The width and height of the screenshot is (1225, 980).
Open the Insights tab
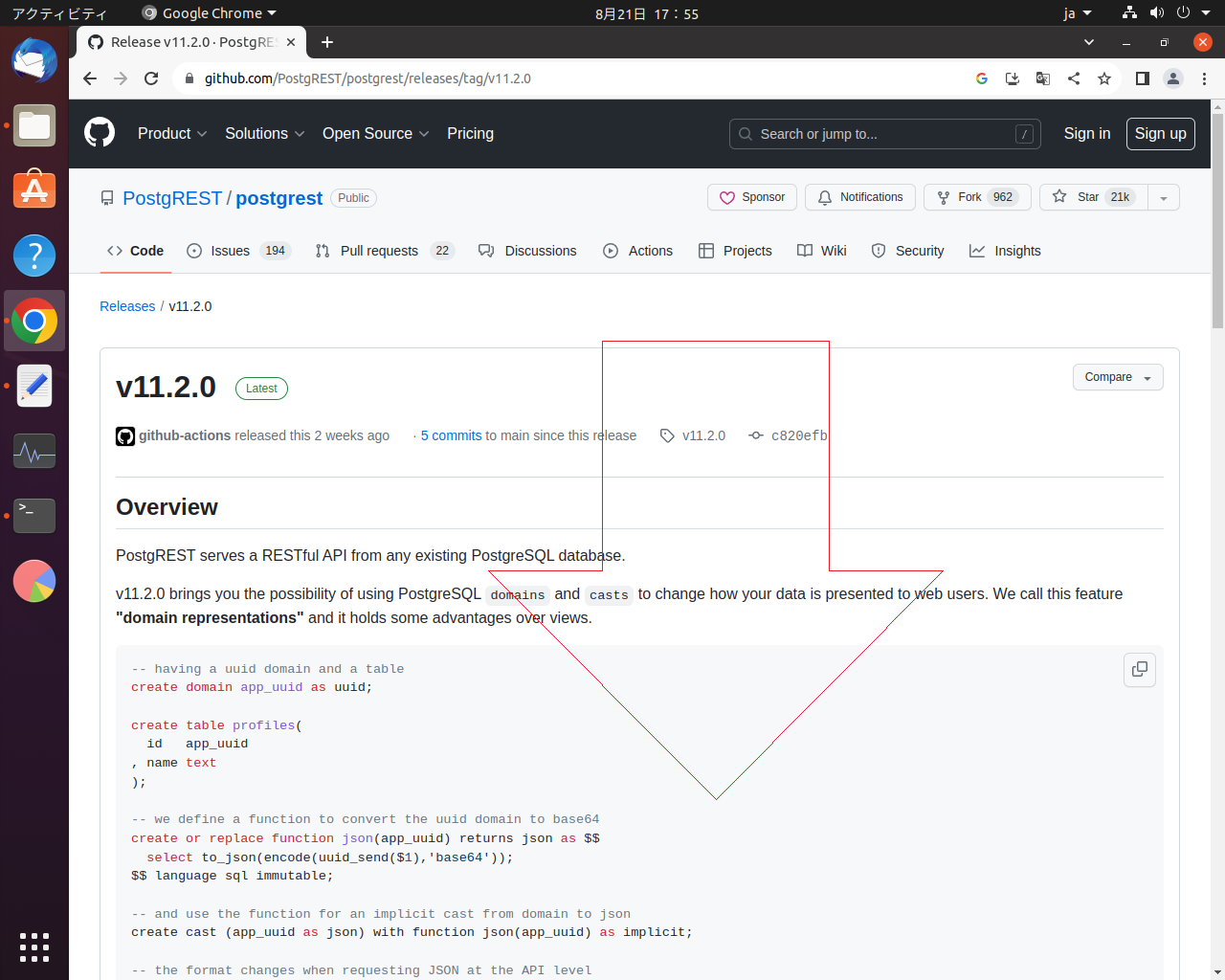pyautogui.click(x=1005, y=251)
